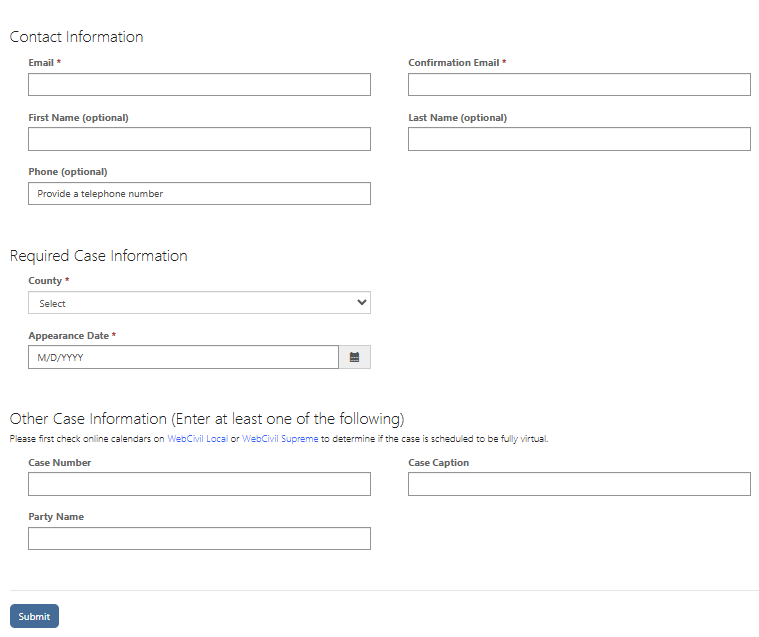
Task: Select the Party Name input field
Action: point(199,538)
